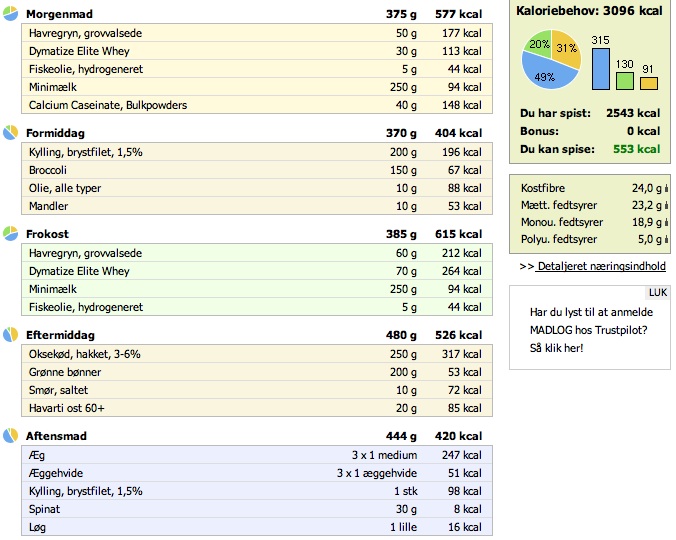This screenshot has width=676, height=540.
Task: Click the Kostfibre level indicator icon
Action: click(x=667, y=188)
